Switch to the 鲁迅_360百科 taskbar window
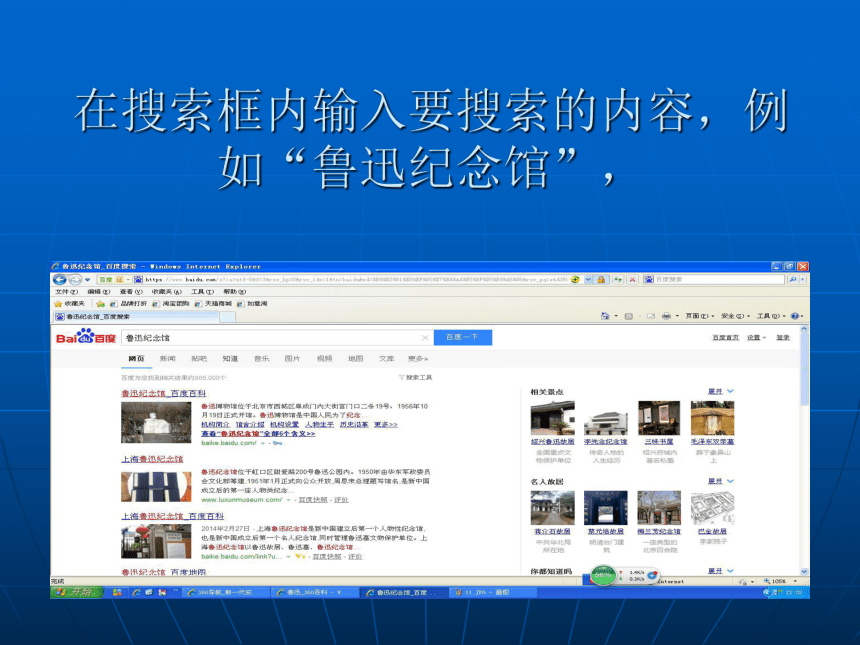The height and width of the screenshot is (645, 860). coord(316,592)
